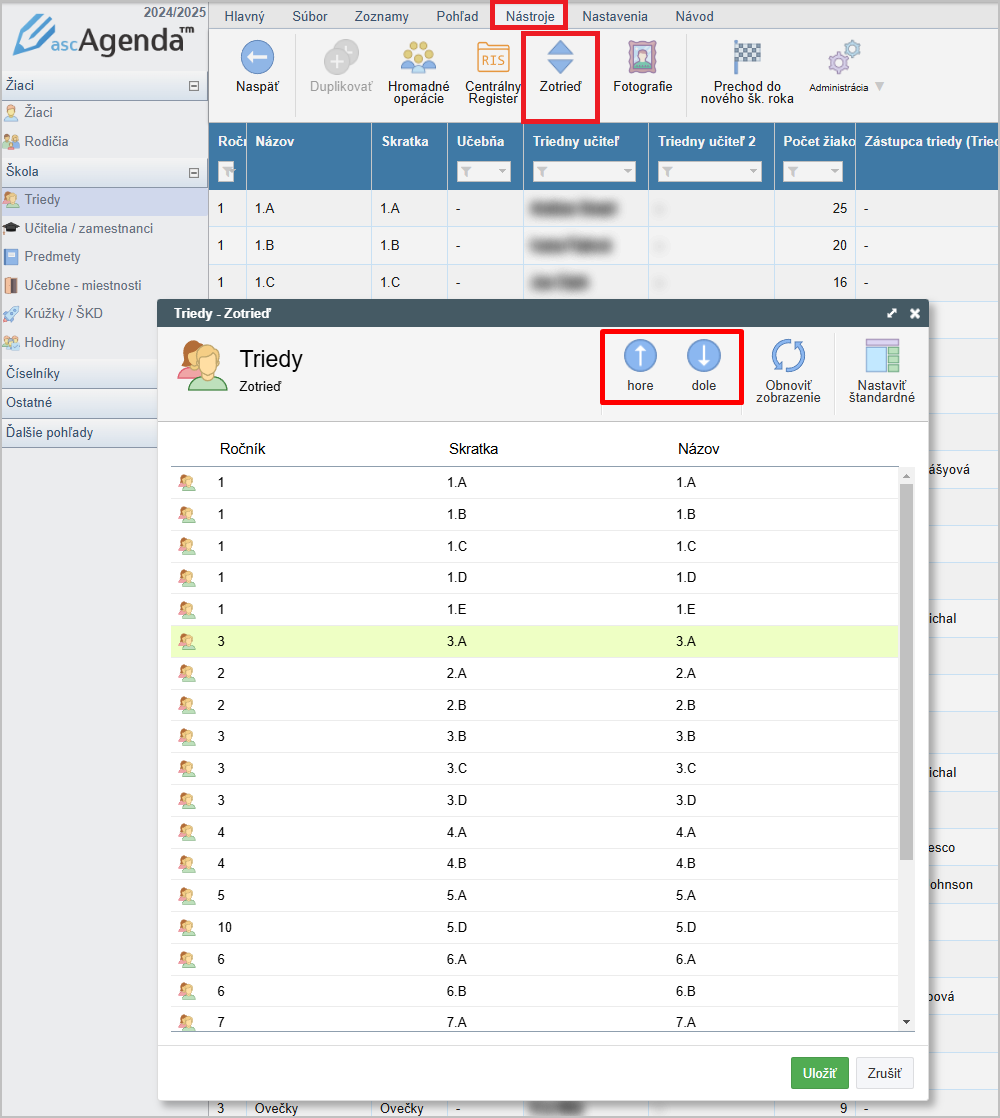Click the Naspäť back arrow icon
The height and width of the screenshot is (1118, 1000).
pos(257,58)
